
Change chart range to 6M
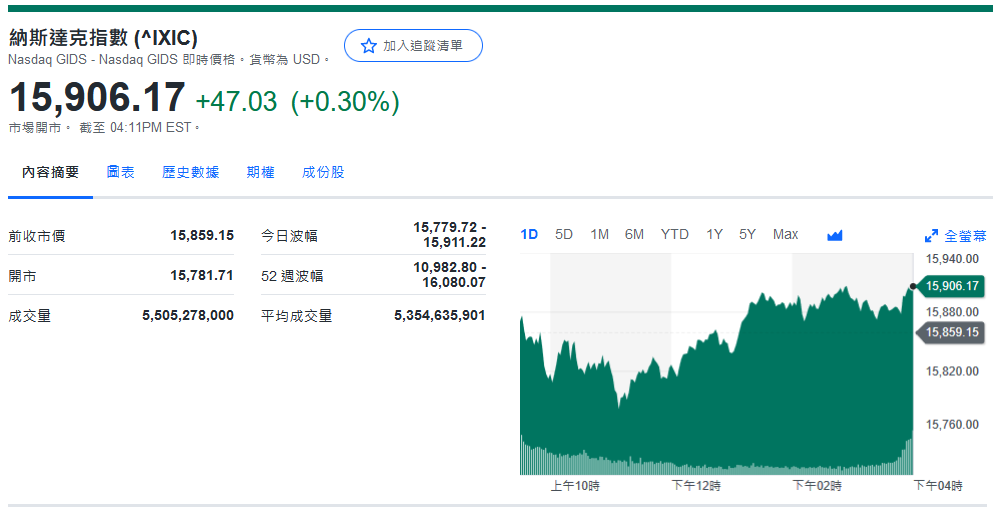click(634, 234)
